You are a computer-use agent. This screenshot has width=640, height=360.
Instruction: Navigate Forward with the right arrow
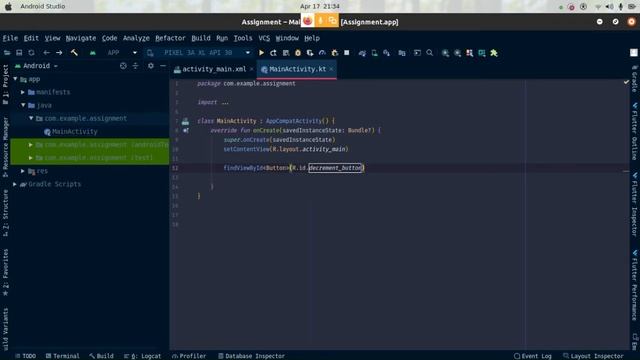click(59, 53)
